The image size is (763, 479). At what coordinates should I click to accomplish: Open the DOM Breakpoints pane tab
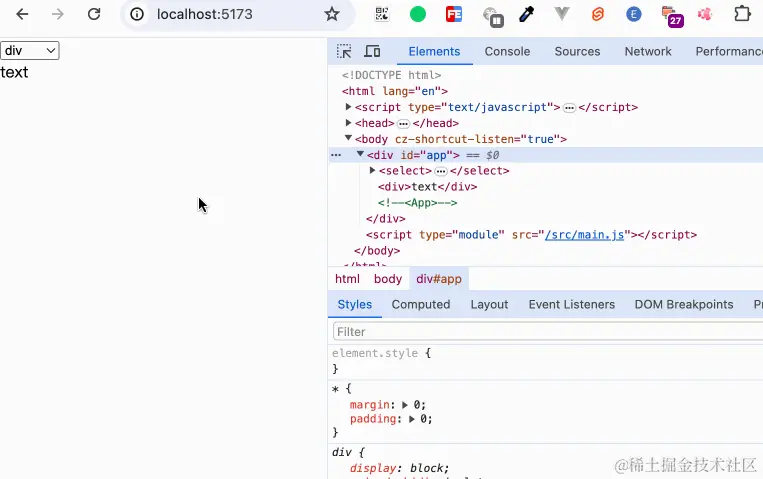684,304
